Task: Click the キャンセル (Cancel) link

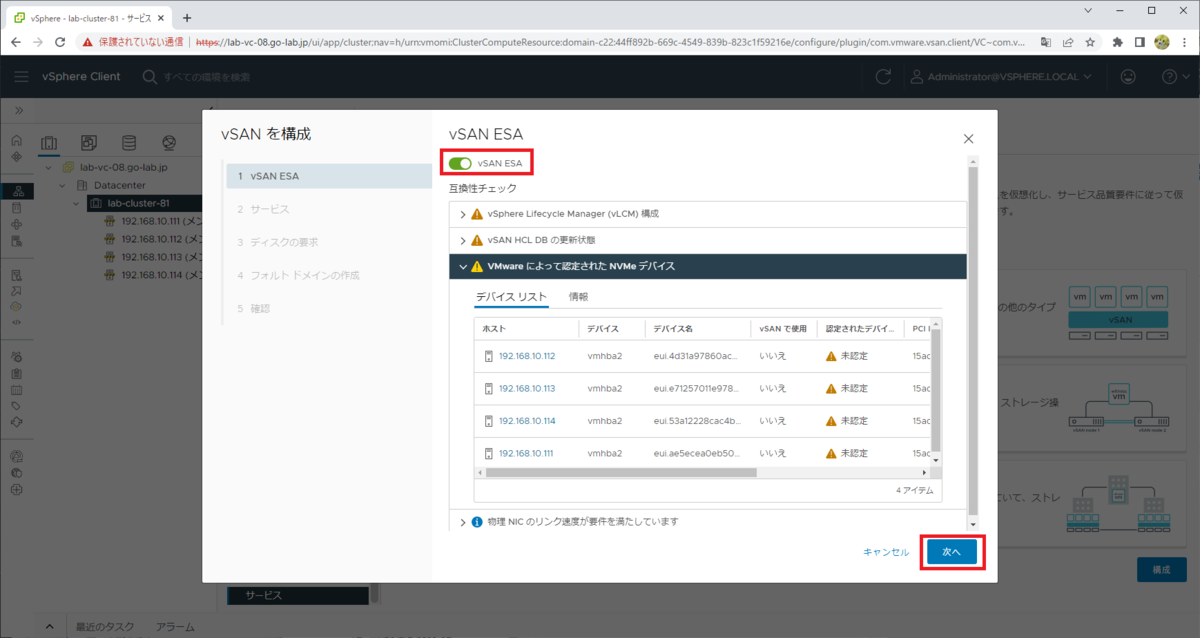Action: pos(886,552)
